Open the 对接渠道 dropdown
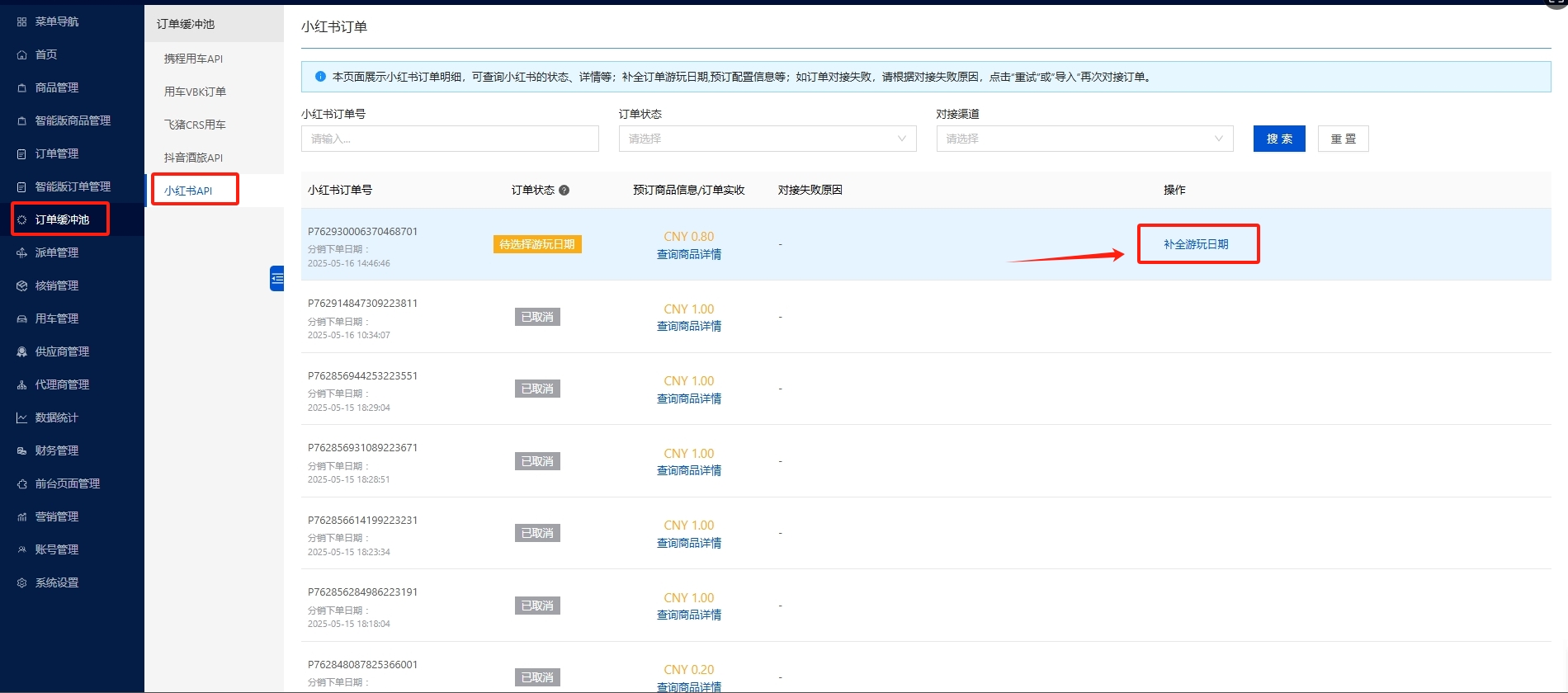The width and height of the screenshot is (1568, 693). point(1084,139)
